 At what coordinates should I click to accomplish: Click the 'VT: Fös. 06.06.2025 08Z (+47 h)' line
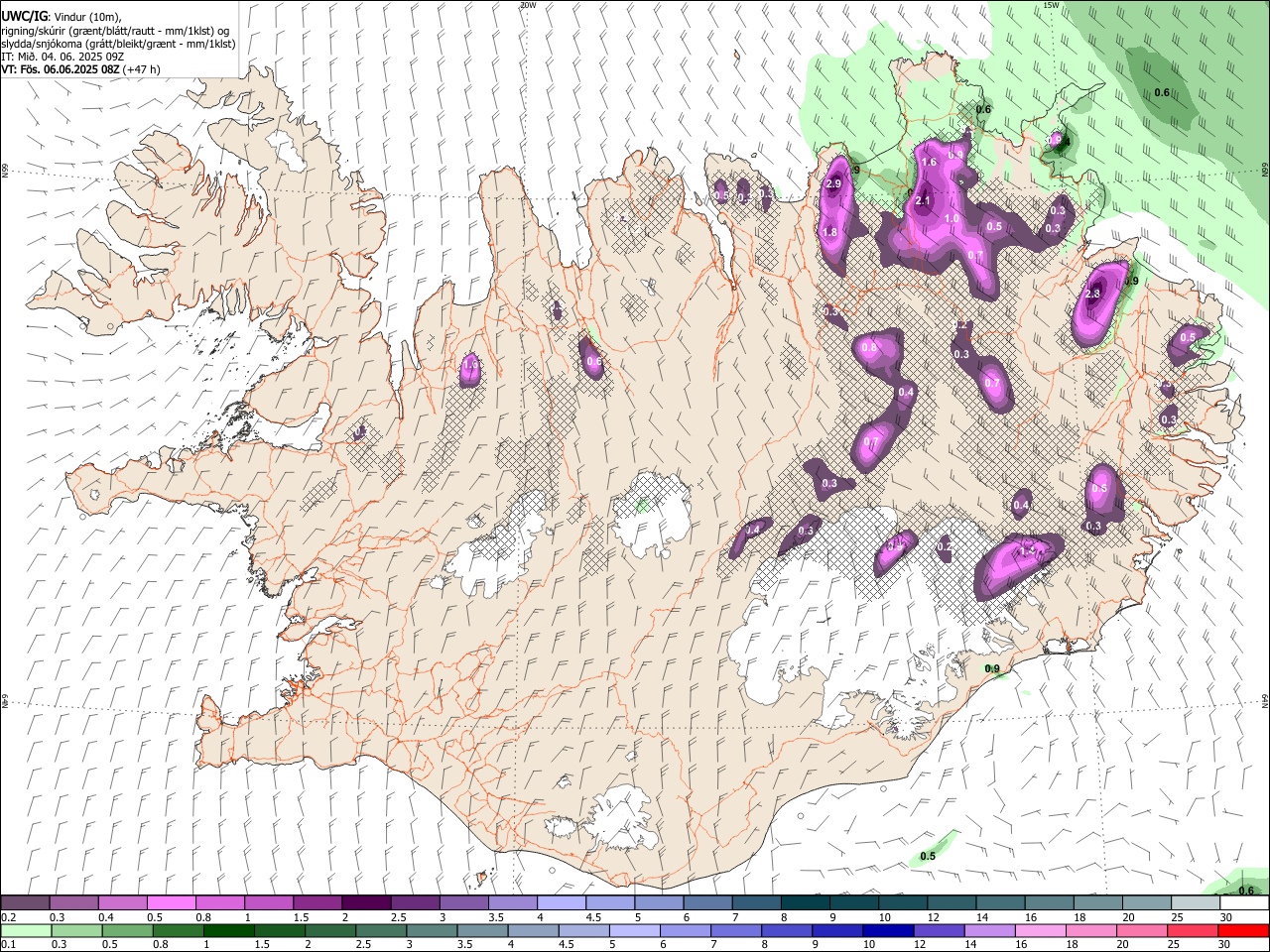tap(81, 69)
